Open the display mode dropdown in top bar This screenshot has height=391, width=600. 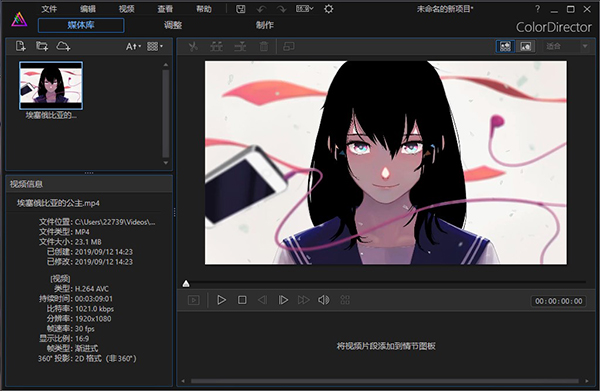click(305, 8)
